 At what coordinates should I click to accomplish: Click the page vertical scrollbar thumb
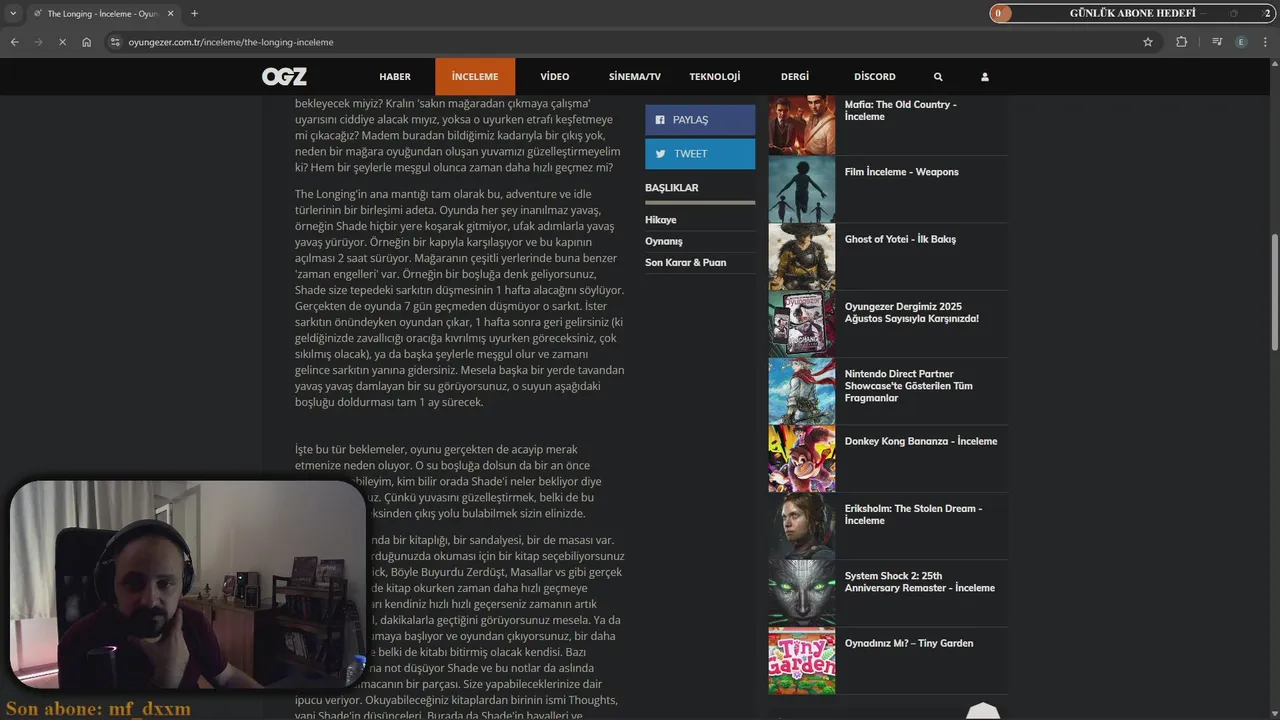point(1274,292)
